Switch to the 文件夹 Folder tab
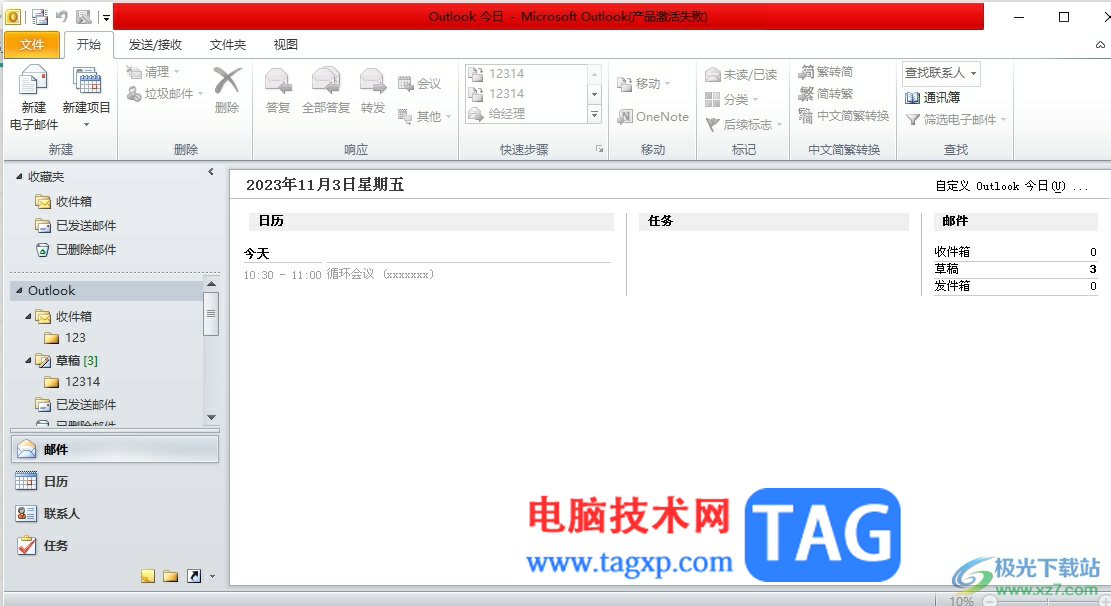Image resolution: width=1111 pixels, height=606 pixels. tap(227, 45)
